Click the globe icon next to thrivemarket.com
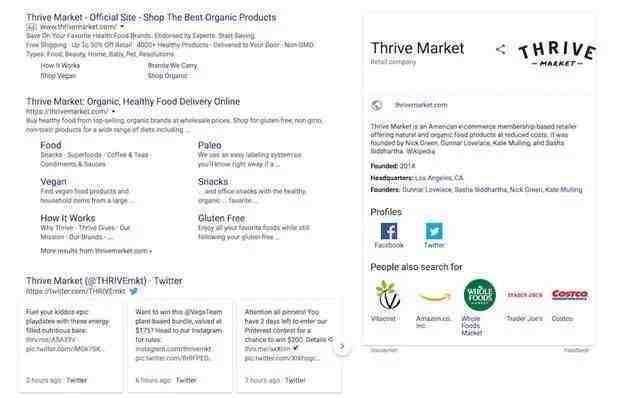 point(377,105)
